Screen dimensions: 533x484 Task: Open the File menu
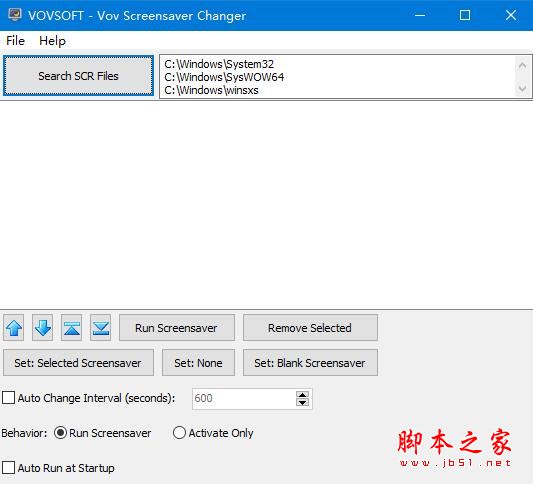pos(15,41)
